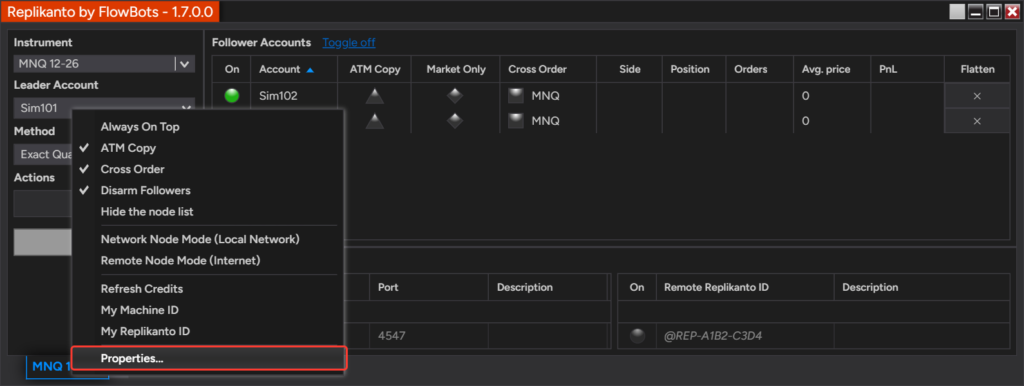Click the Flatten column header
This screenshot has height=386, width=1024.
977,69
